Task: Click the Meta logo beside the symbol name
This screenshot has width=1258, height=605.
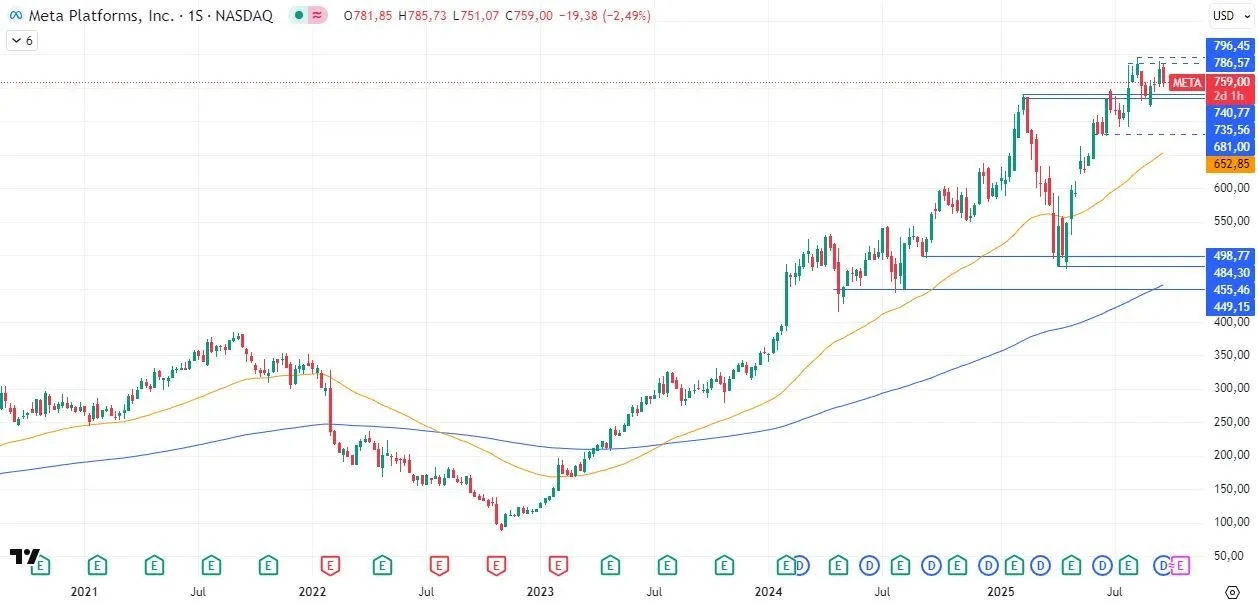Action: [x=16, y=16]
